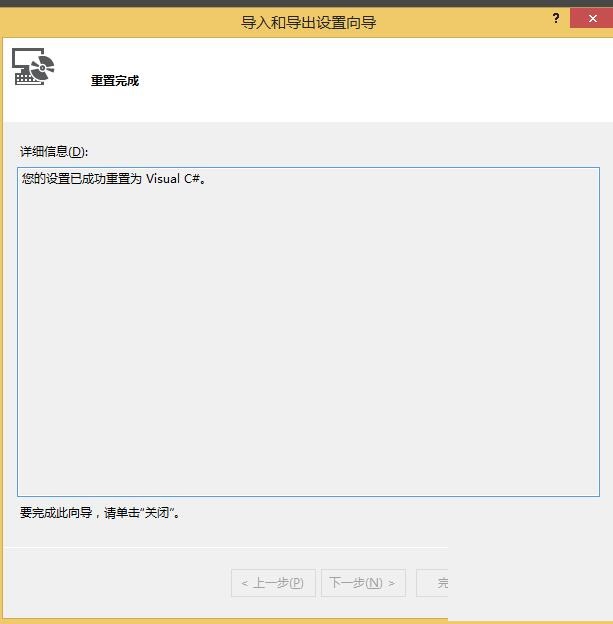Select the 重置完成 heading text
The width and height of the screenshot is (613, 624).
(x=115, y=81)
